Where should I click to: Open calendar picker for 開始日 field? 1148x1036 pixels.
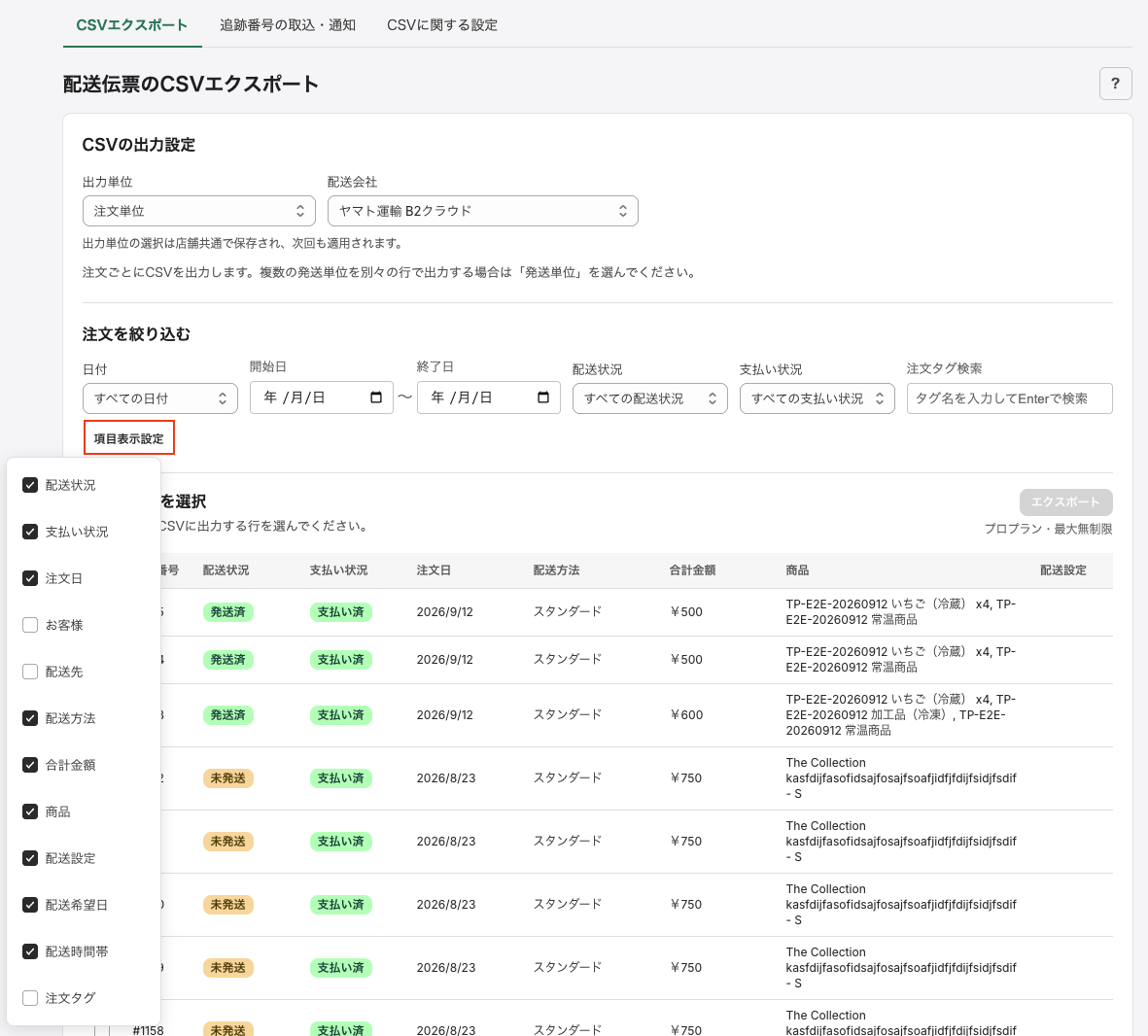376,397
